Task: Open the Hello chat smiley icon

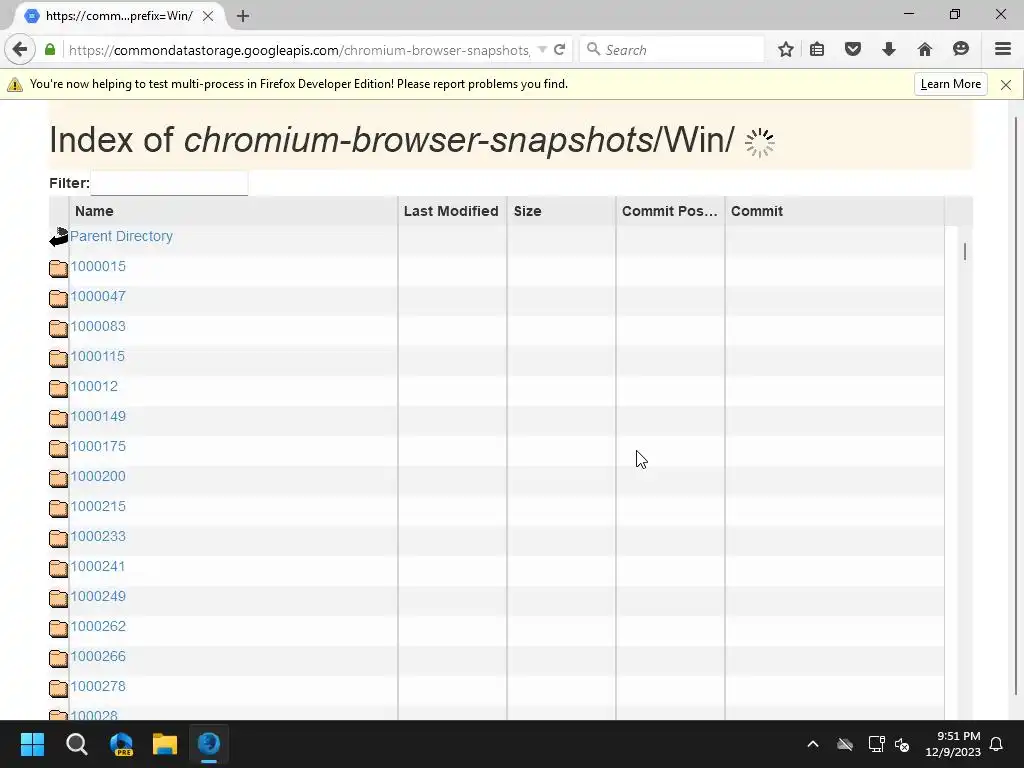Action: 961,50
